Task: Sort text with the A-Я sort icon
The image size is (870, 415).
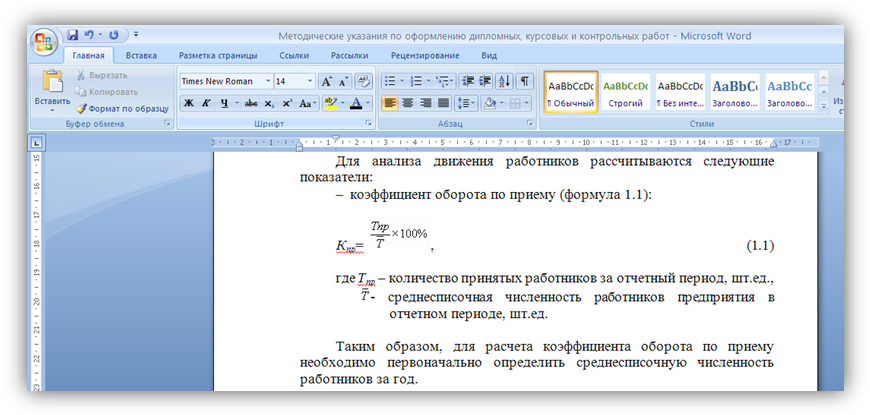Action: [504, 81]
